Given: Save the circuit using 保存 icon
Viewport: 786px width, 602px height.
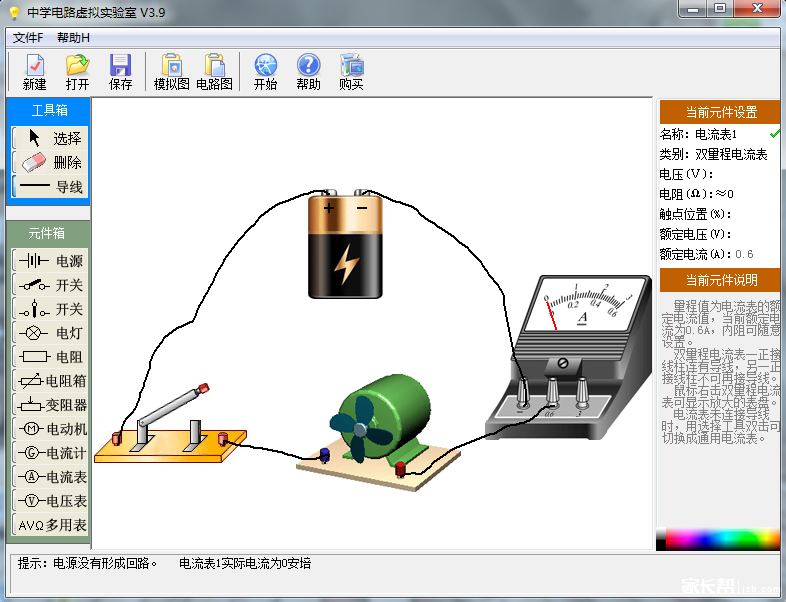Looking at the screenshot, I should [120, 72].
